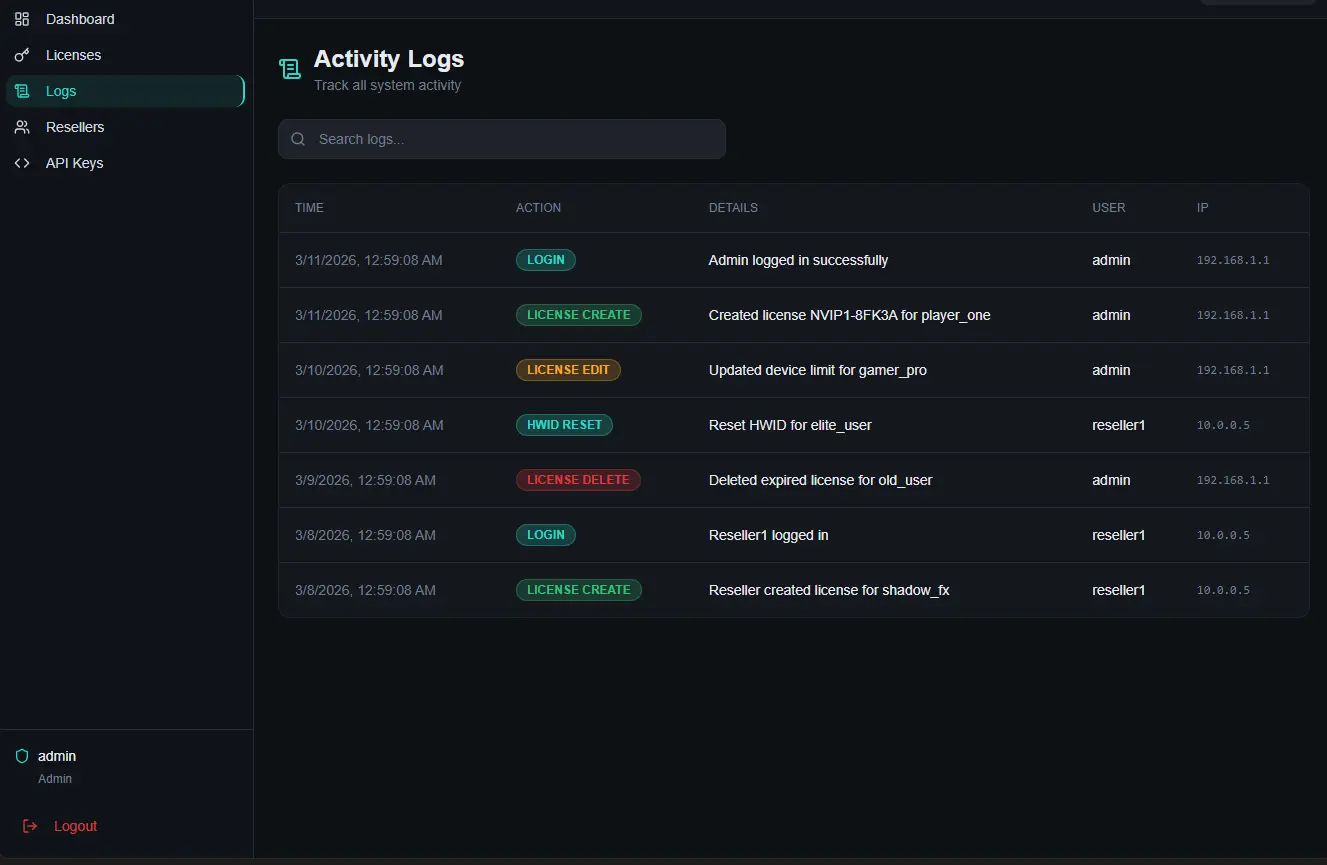The image size is (1327, 865).
Task: Click the orange LICENSE EDIT badge
Action: click(568, 370)
